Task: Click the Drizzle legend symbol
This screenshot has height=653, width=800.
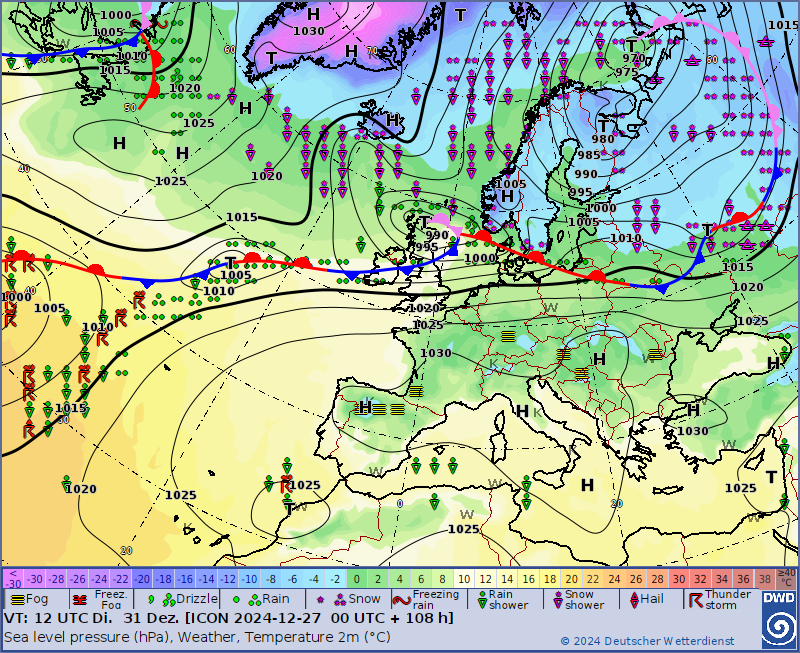Action: (x=151, y=600)
